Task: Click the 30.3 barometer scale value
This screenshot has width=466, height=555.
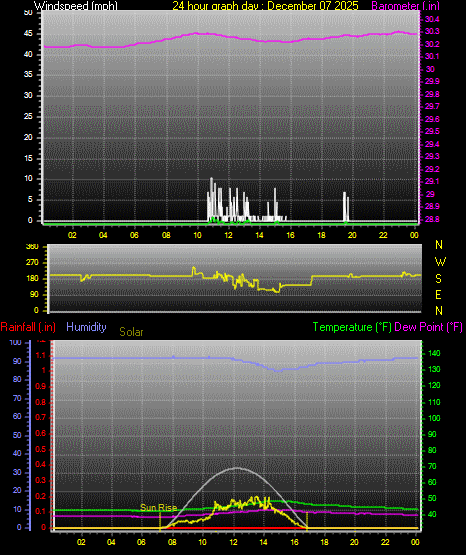Action: point(432,32)
